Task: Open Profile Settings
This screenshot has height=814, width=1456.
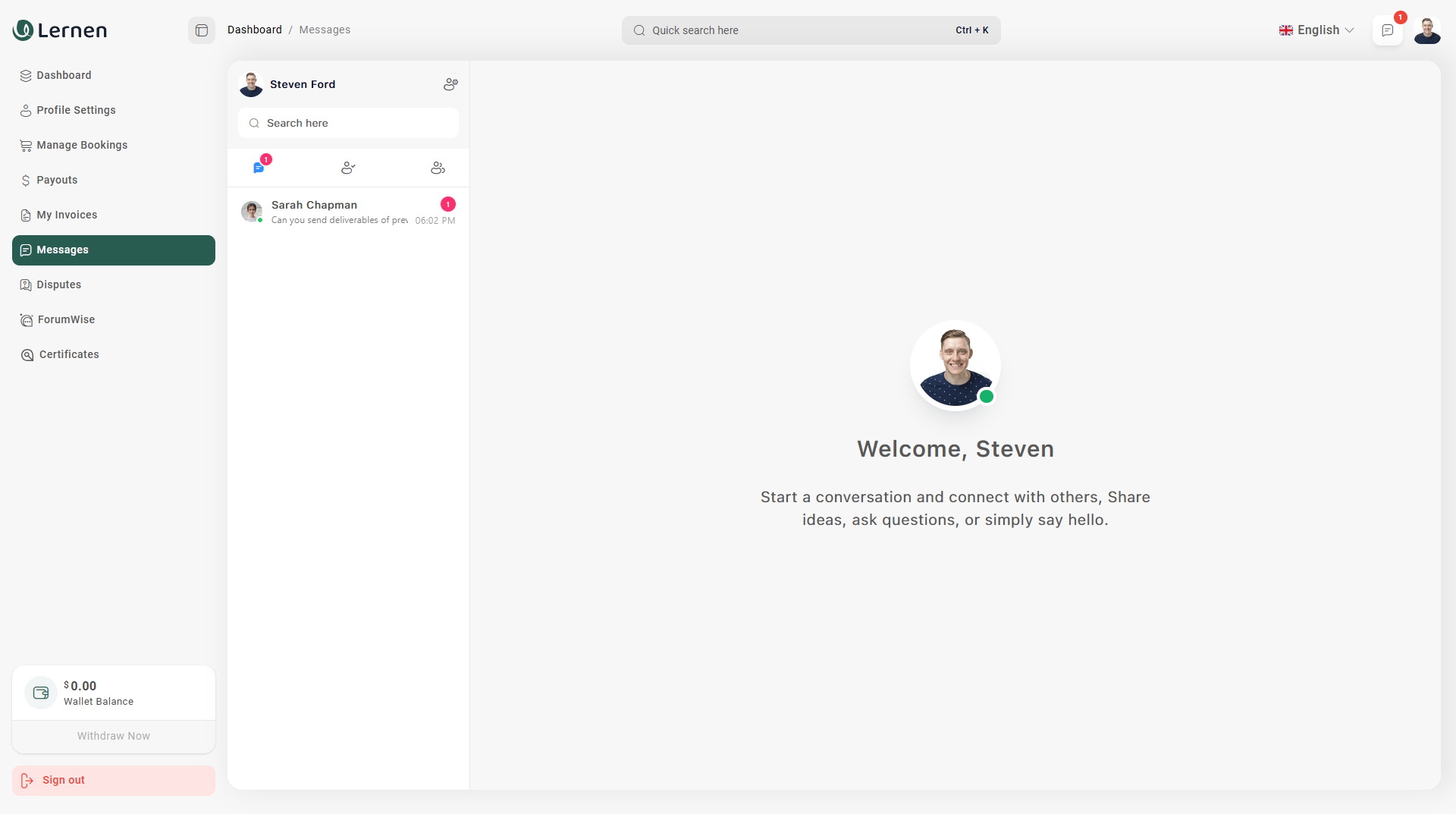Action: [76, 110]
